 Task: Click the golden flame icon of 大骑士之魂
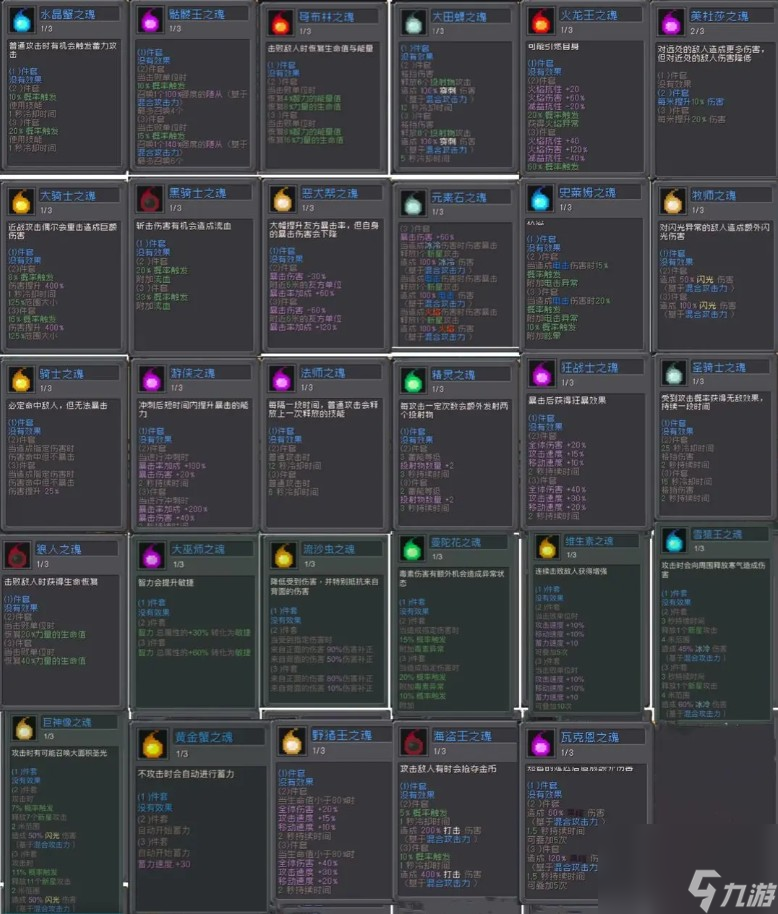click(x=21, y=202)
